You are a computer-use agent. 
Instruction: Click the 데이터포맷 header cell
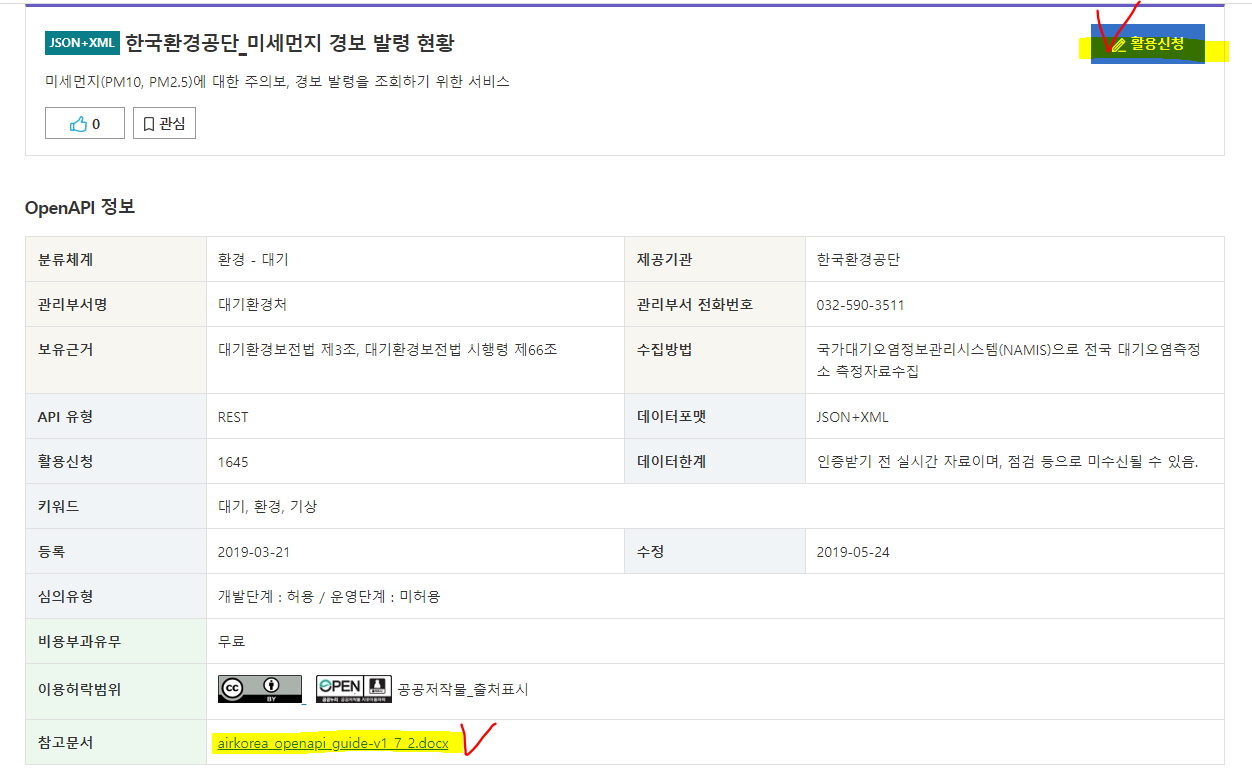(x=715, y=417)
